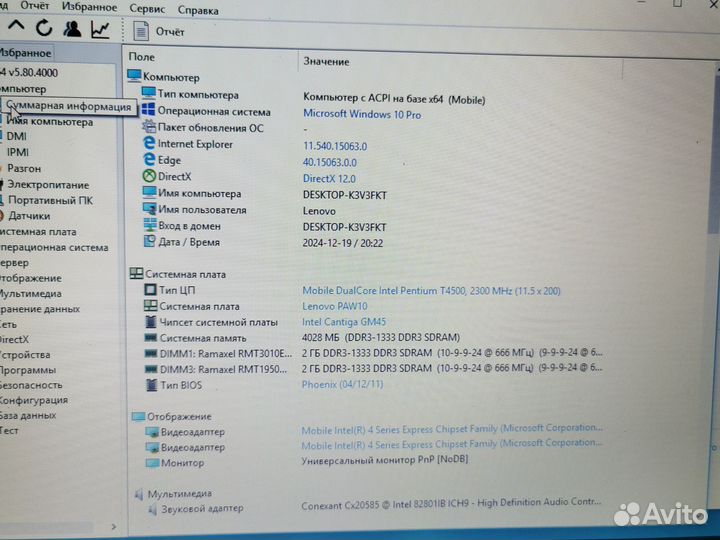
Task: Click the Вход в домен row icon
Action: point(150,225)
